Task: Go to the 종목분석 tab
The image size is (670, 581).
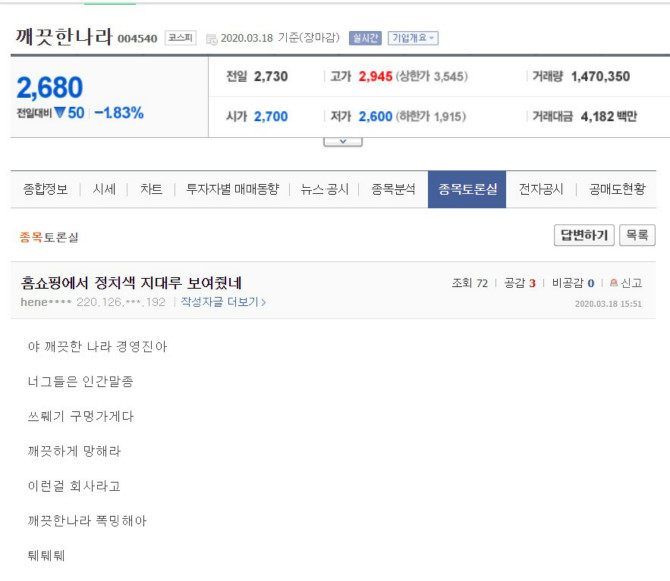Action: [393, 189]
